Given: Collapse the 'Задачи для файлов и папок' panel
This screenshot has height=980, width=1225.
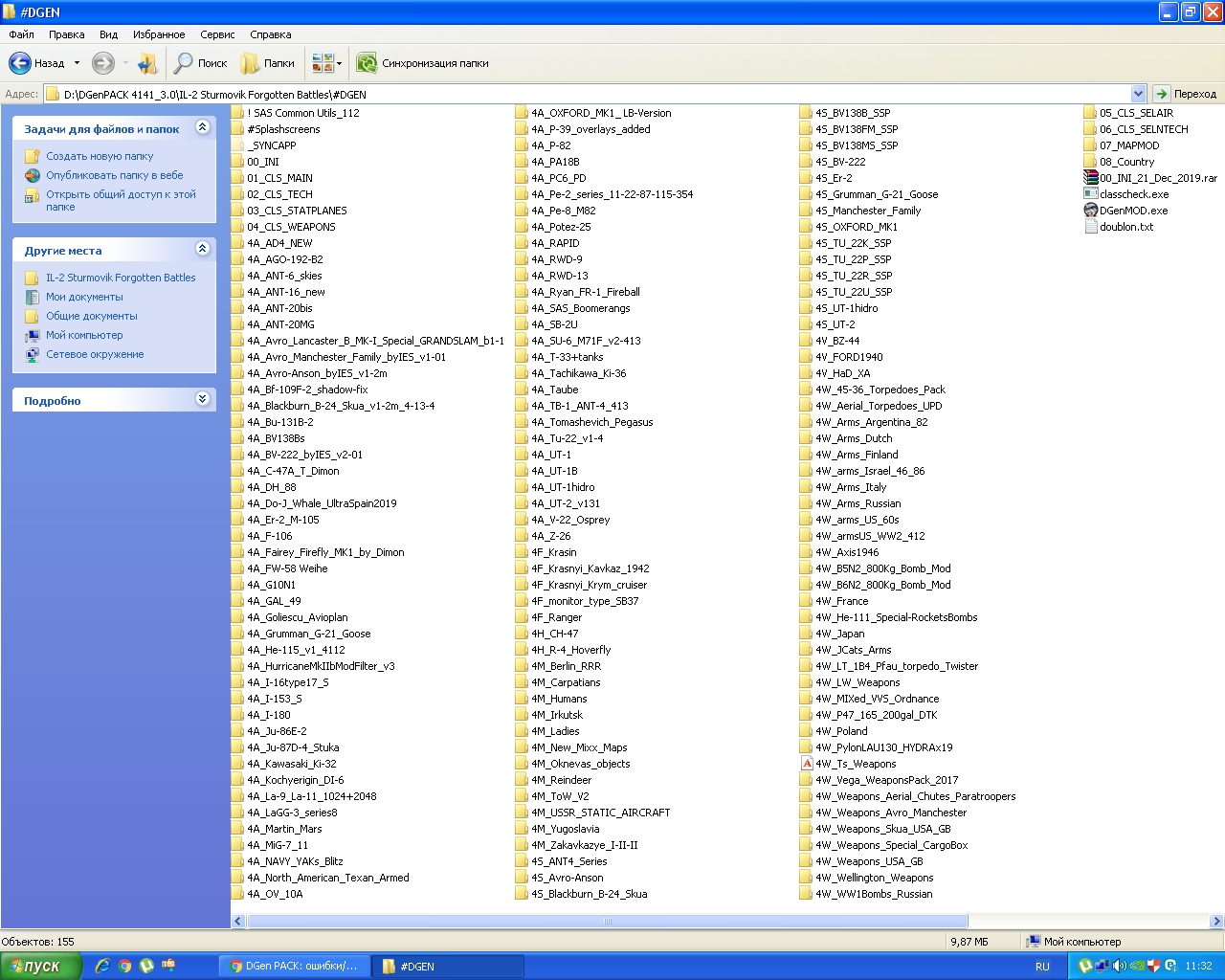Looking at the screenshot, I should (x=203, y=127).
